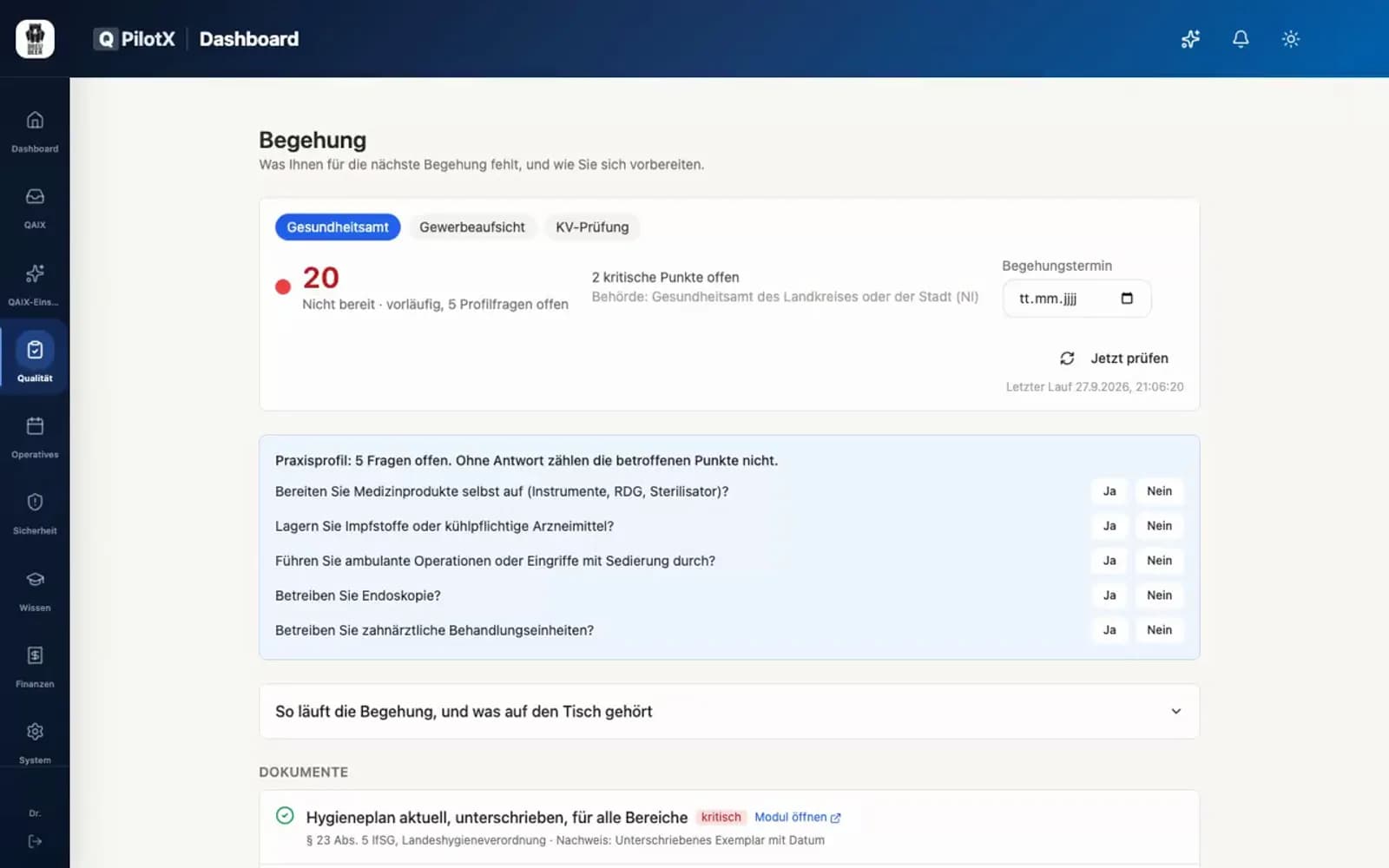Answer Ja for Endoskopie question

1109,595
